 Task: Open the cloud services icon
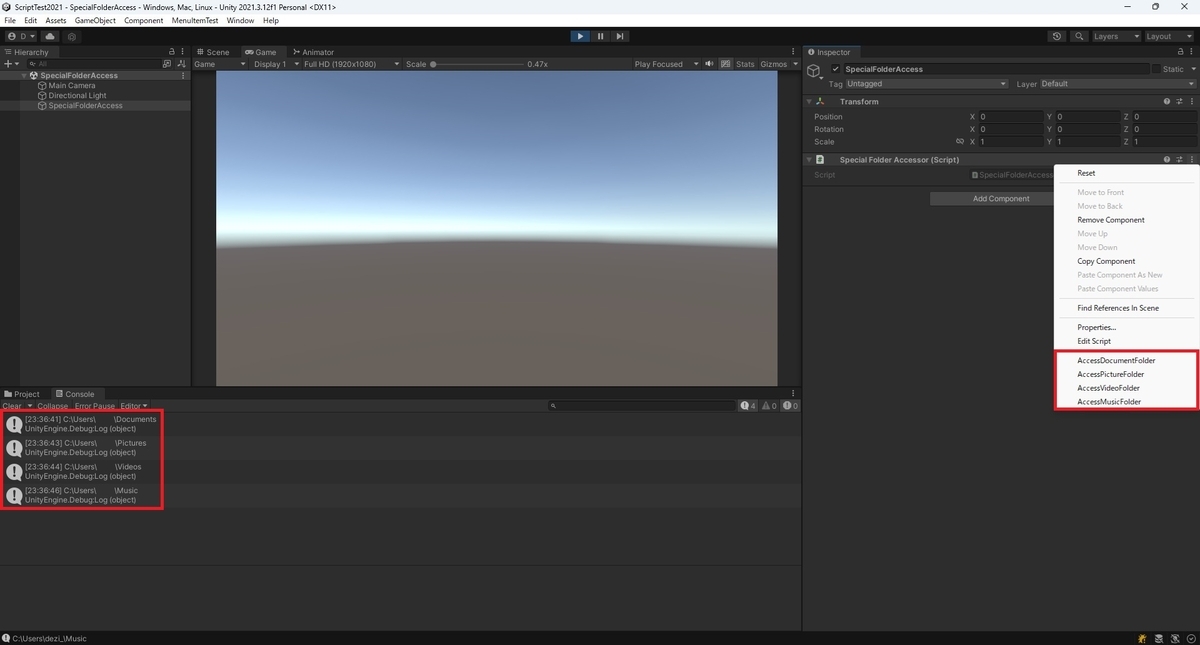click(x=50, y=36)
